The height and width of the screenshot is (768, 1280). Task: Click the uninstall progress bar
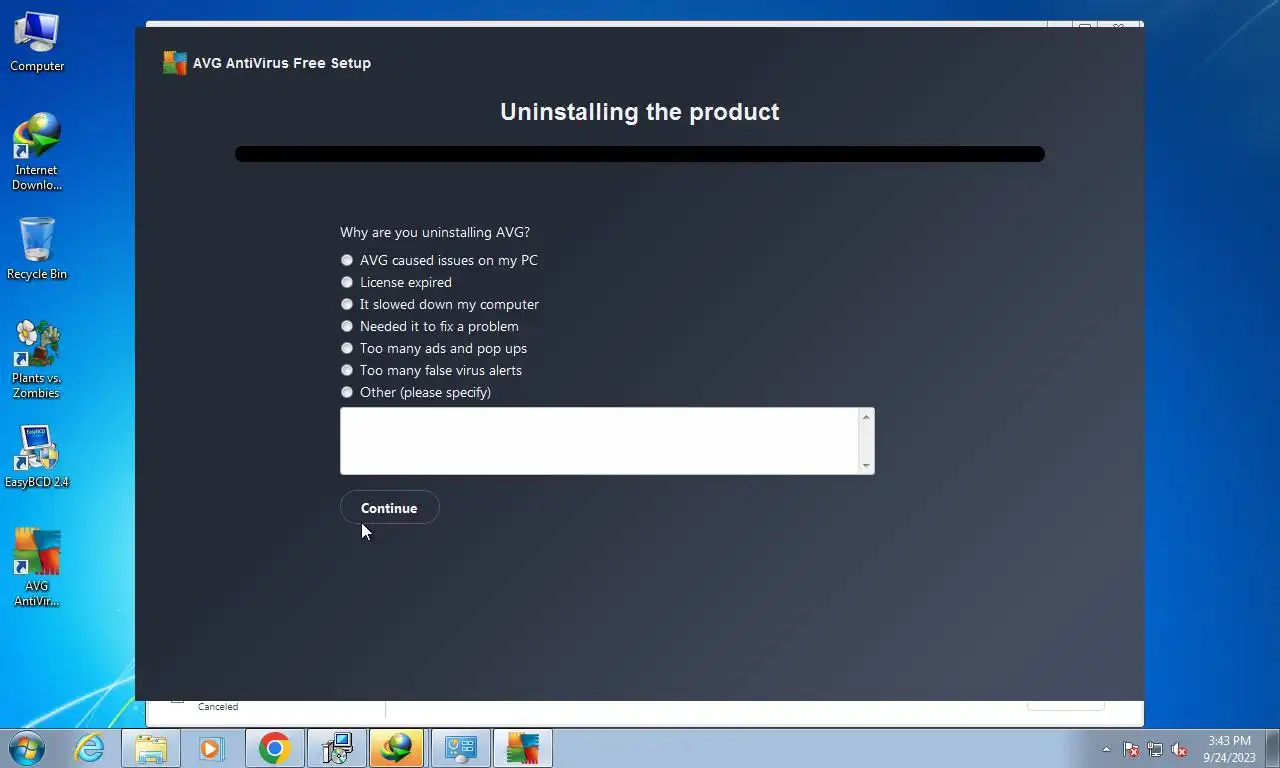pos(640,154)
